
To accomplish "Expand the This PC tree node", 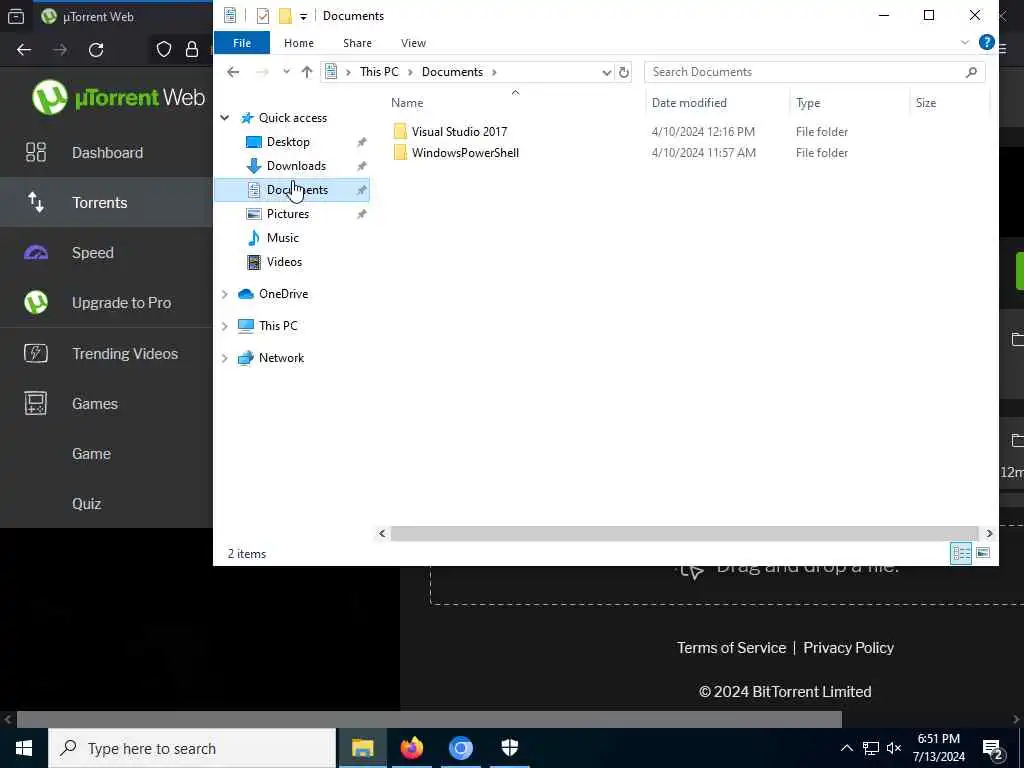I will coord(225,326).
